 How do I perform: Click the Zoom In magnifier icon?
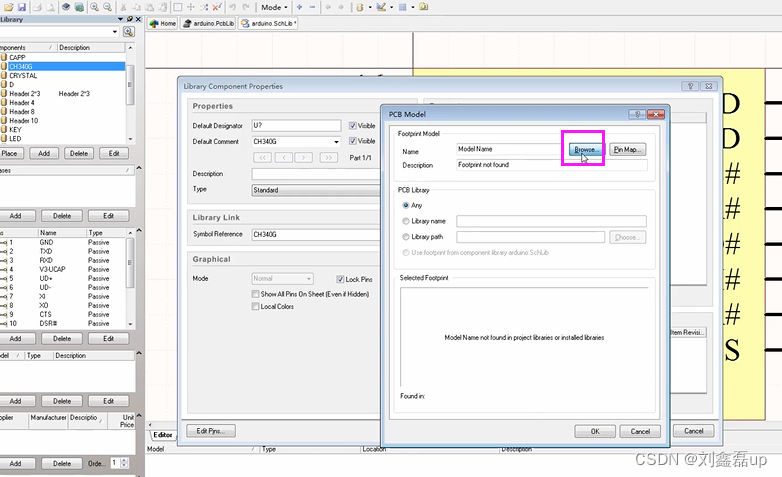[x=94, y=7]
